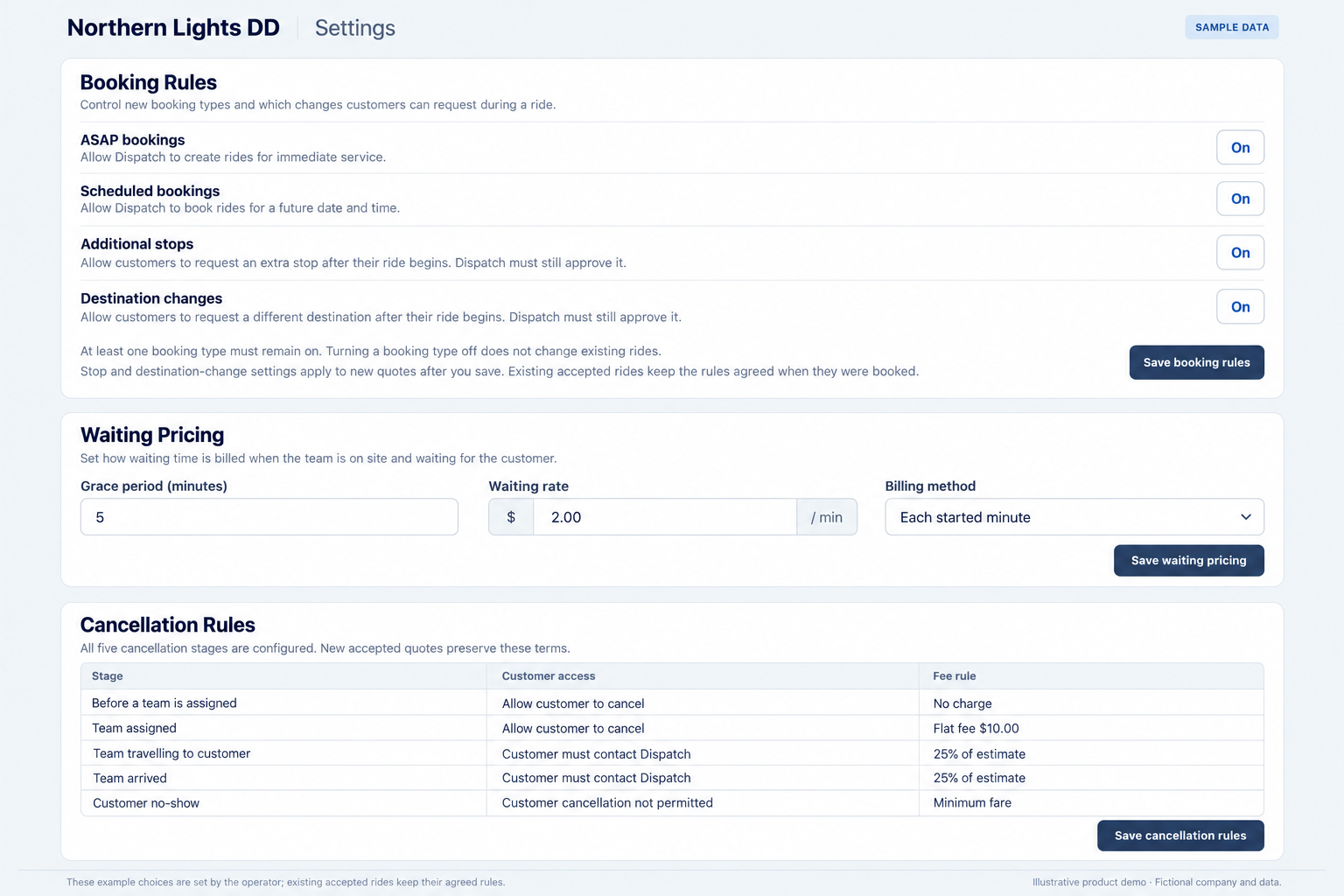
Task: Click the Waiting rate amount field
Action: [665, 517]
